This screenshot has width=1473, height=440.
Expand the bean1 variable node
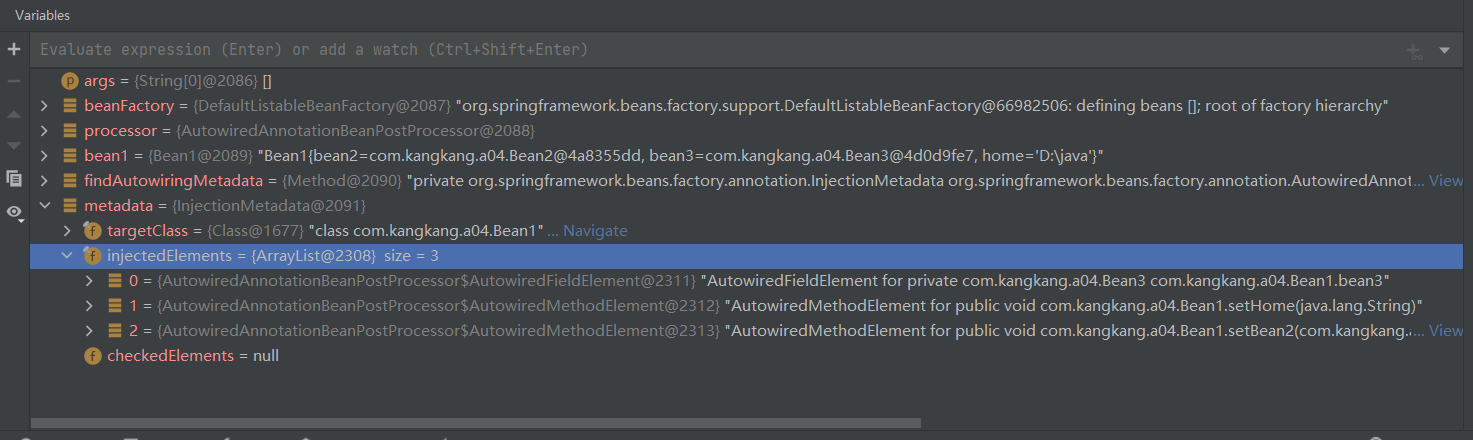point(43,156)
